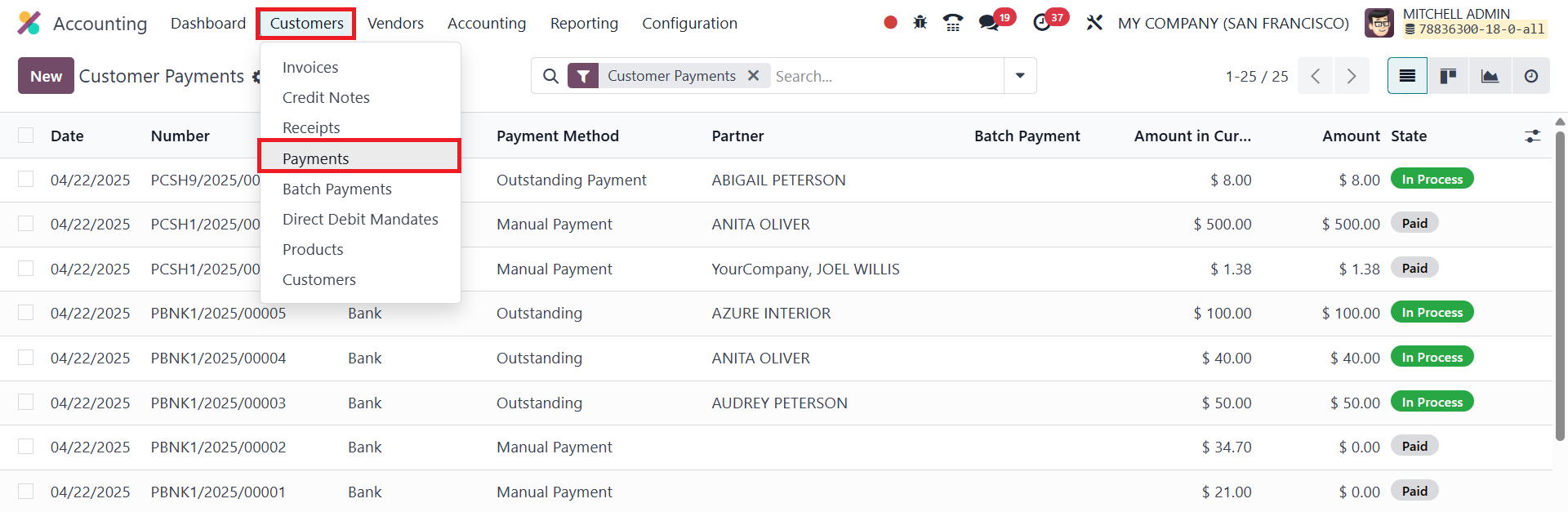This screenshot has width=1568, height=512.
Task: Check the AZURE INTERIOR payment row
Action: [26, 313]
